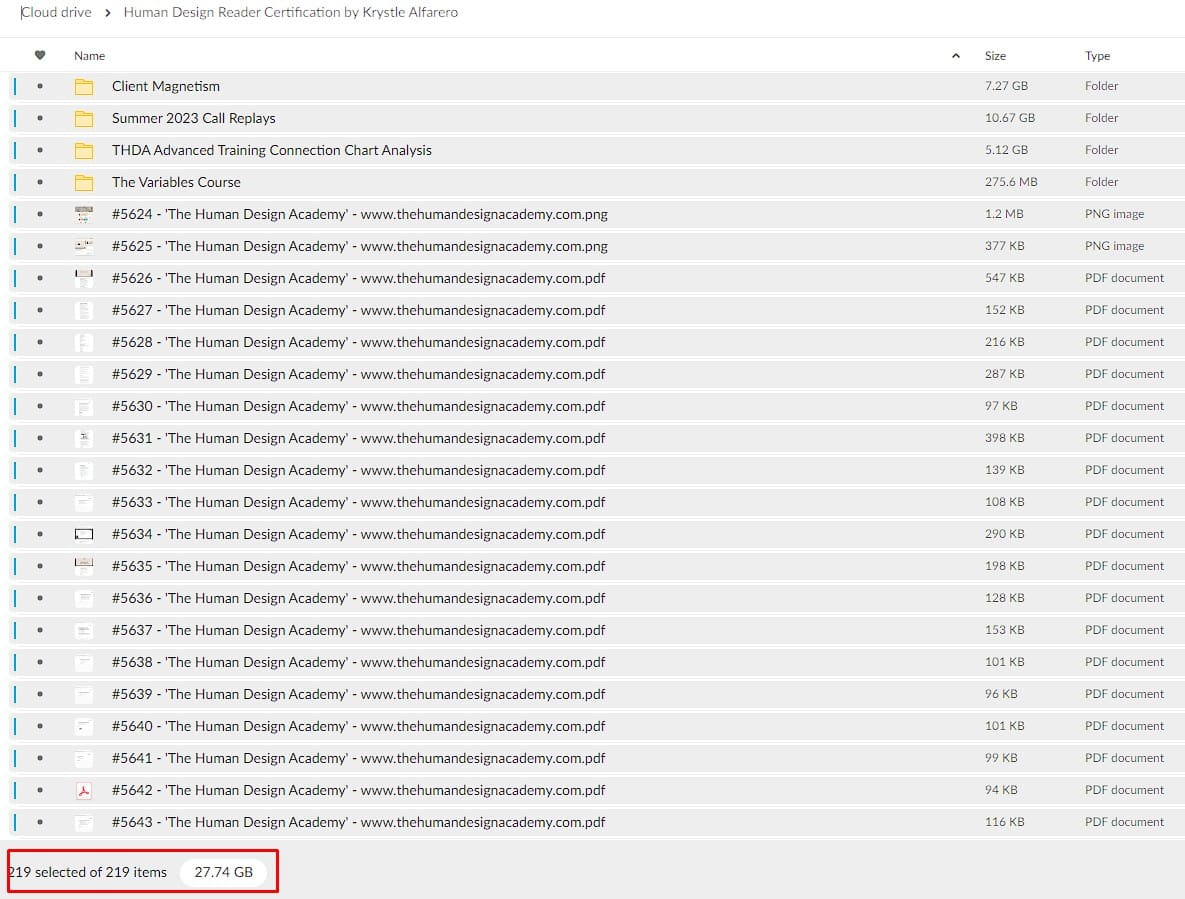
Task: Click the #5642 red PDF file icon
Action: click(x=84, y=790)
